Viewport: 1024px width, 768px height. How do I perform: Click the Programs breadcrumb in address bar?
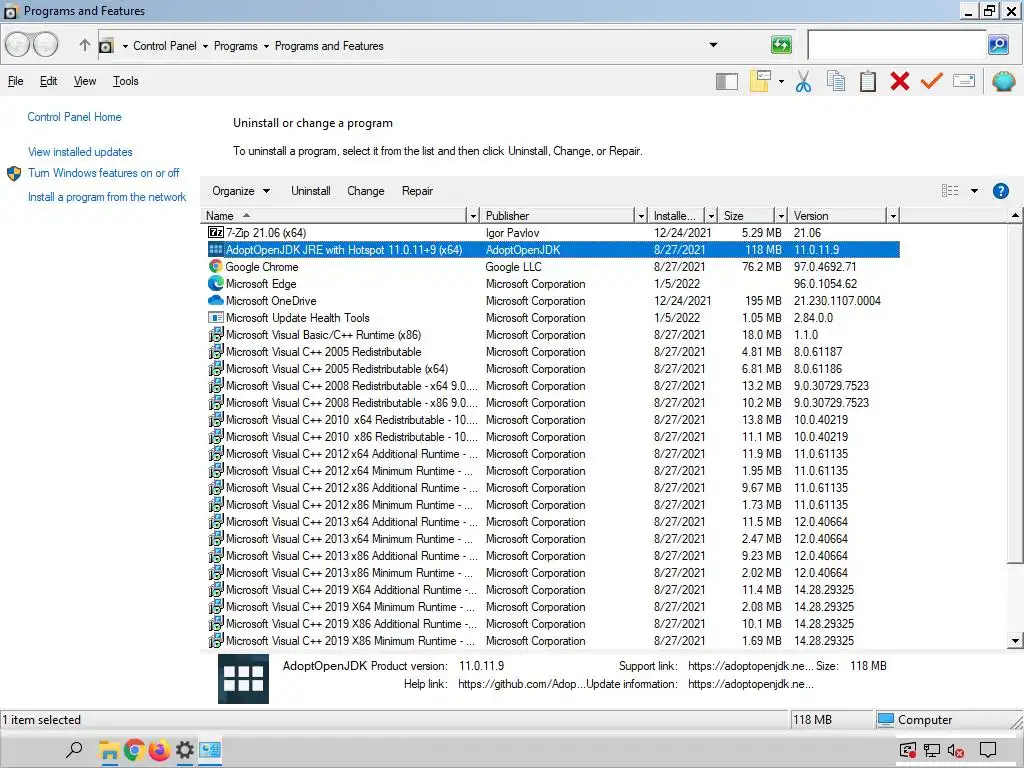click(x=236, y=46)
